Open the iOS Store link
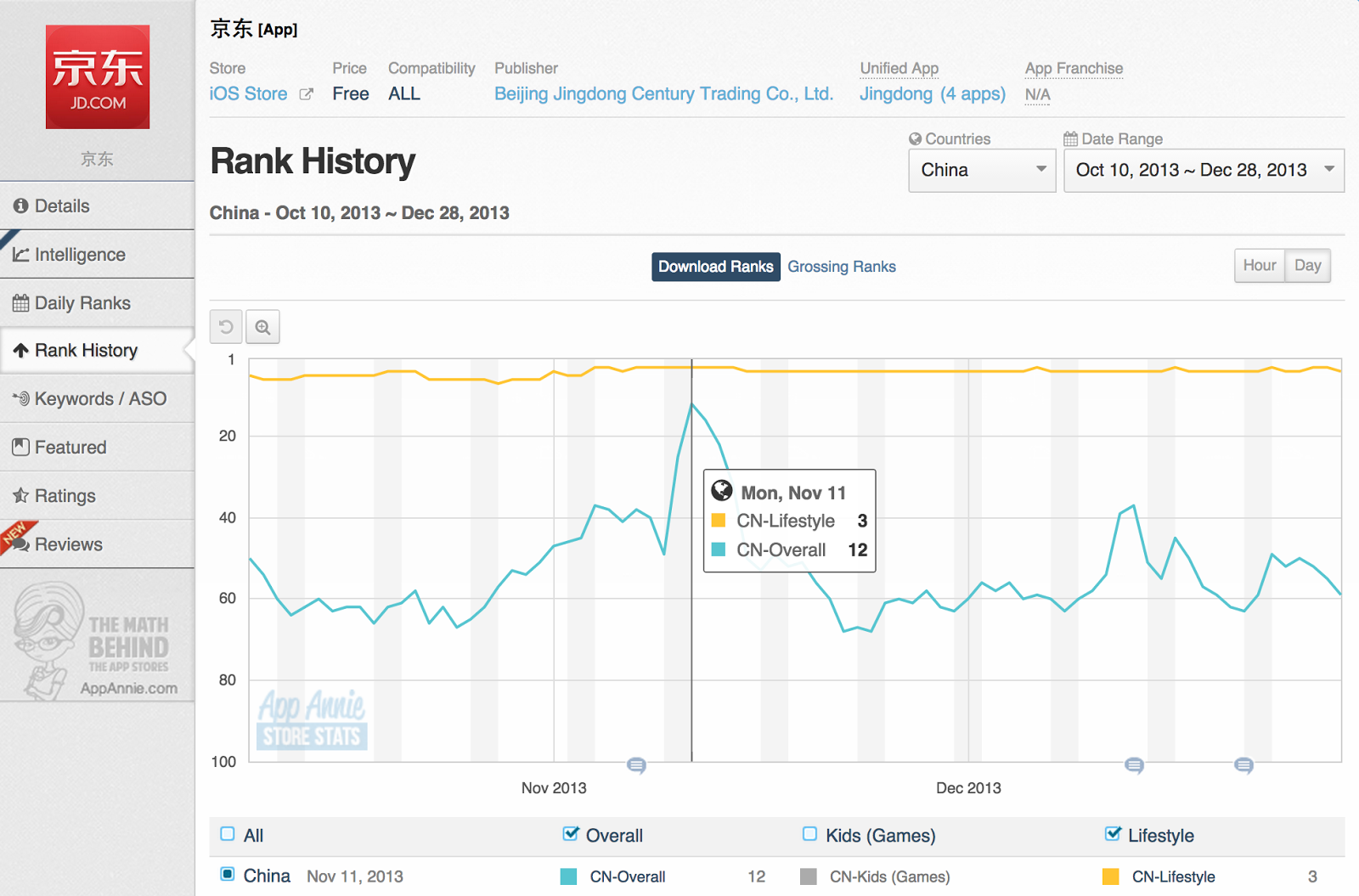The width and height of the screenshot is (1359, 896). tap(248, 93)
